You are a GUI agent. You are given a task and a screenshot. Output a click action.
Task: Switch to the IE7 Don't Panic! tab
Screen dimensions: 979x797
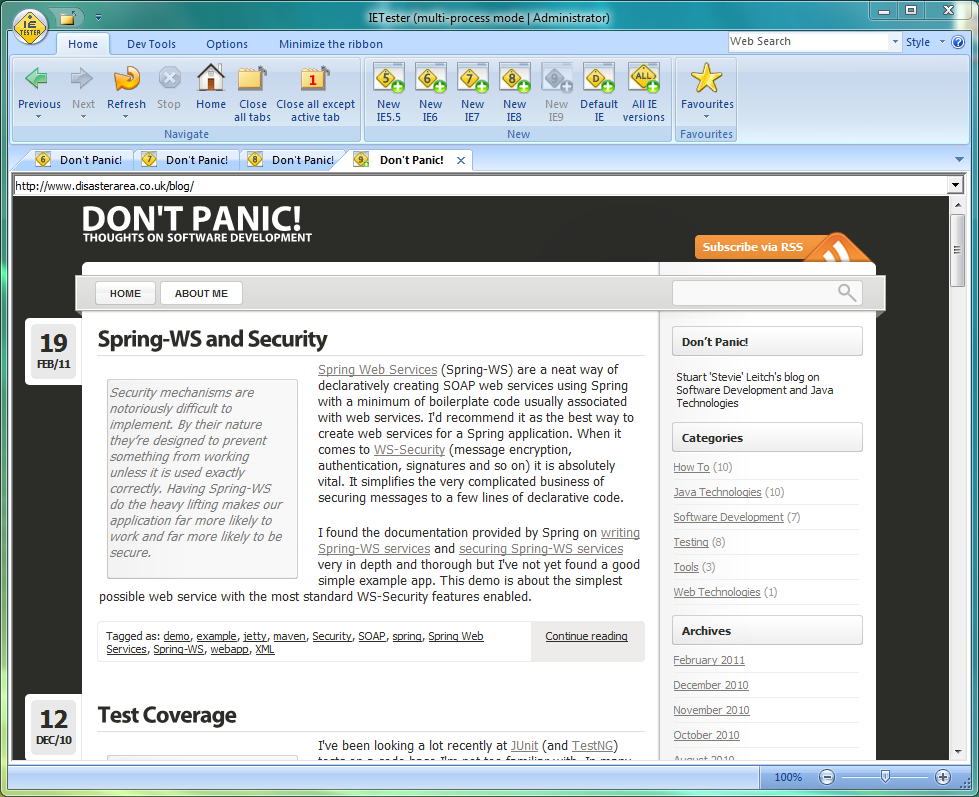click(x=185, y=160)
